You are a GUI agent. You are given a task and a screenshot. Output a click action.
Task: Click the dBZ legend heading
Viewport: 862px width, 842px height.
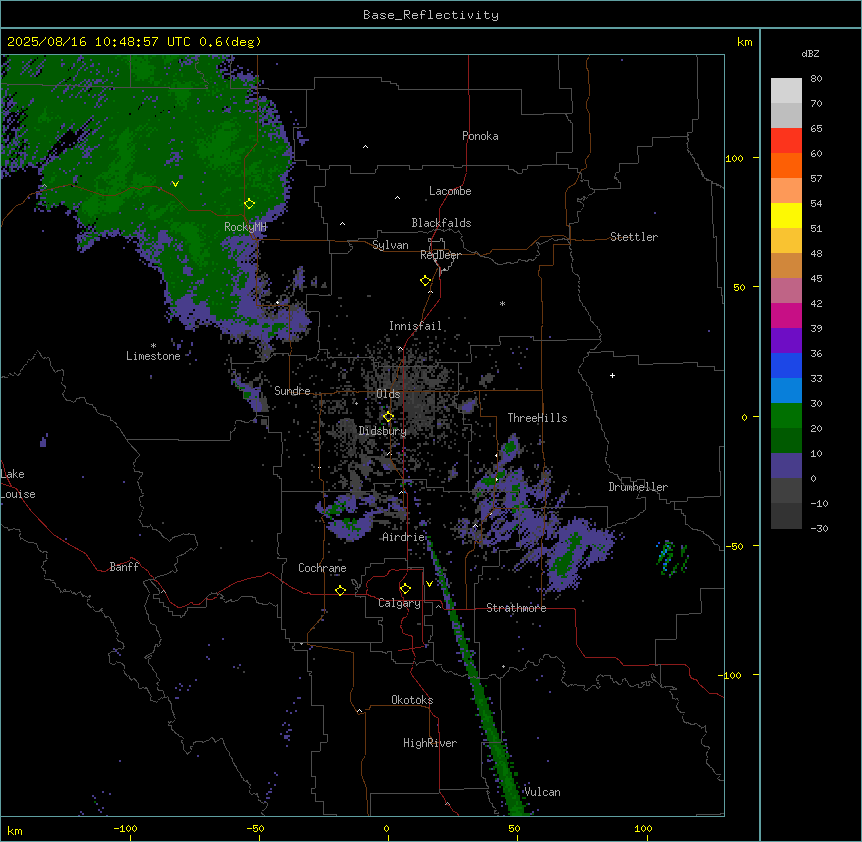pyautogui.click(x=810, y=54)
